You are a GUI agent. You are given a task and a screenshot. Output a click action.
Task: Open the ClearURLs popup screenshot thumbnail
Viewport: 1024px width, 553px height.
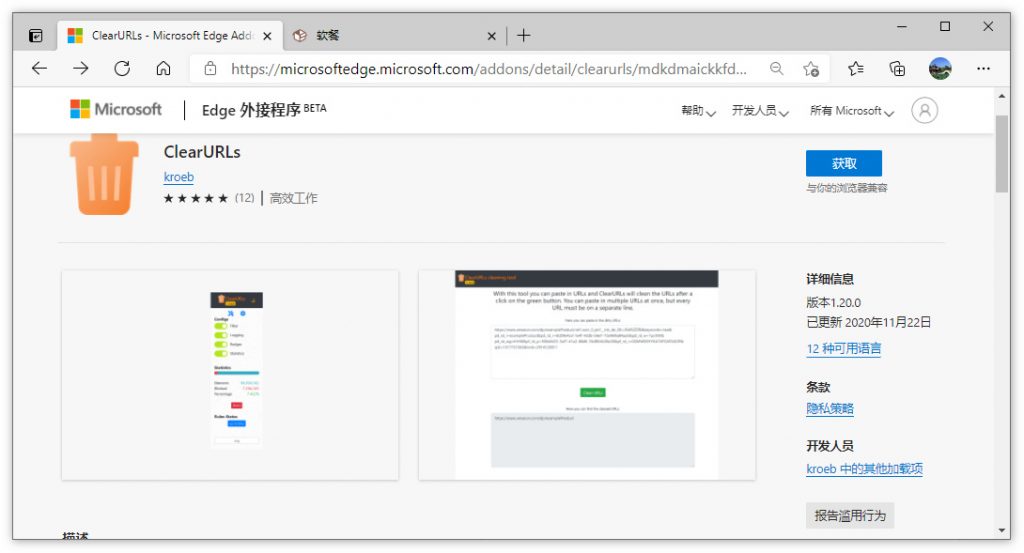click(230, 374)
